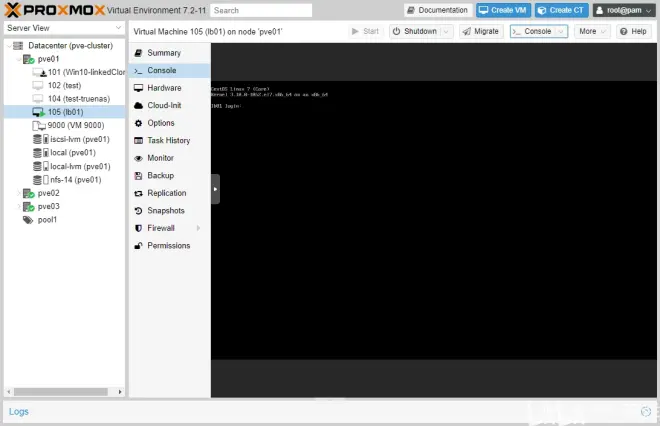Screen dimensions: 660x426
Task: Open the Shutdown dropdown arrow
Action: pyautogui.click(x=447, y=31)
